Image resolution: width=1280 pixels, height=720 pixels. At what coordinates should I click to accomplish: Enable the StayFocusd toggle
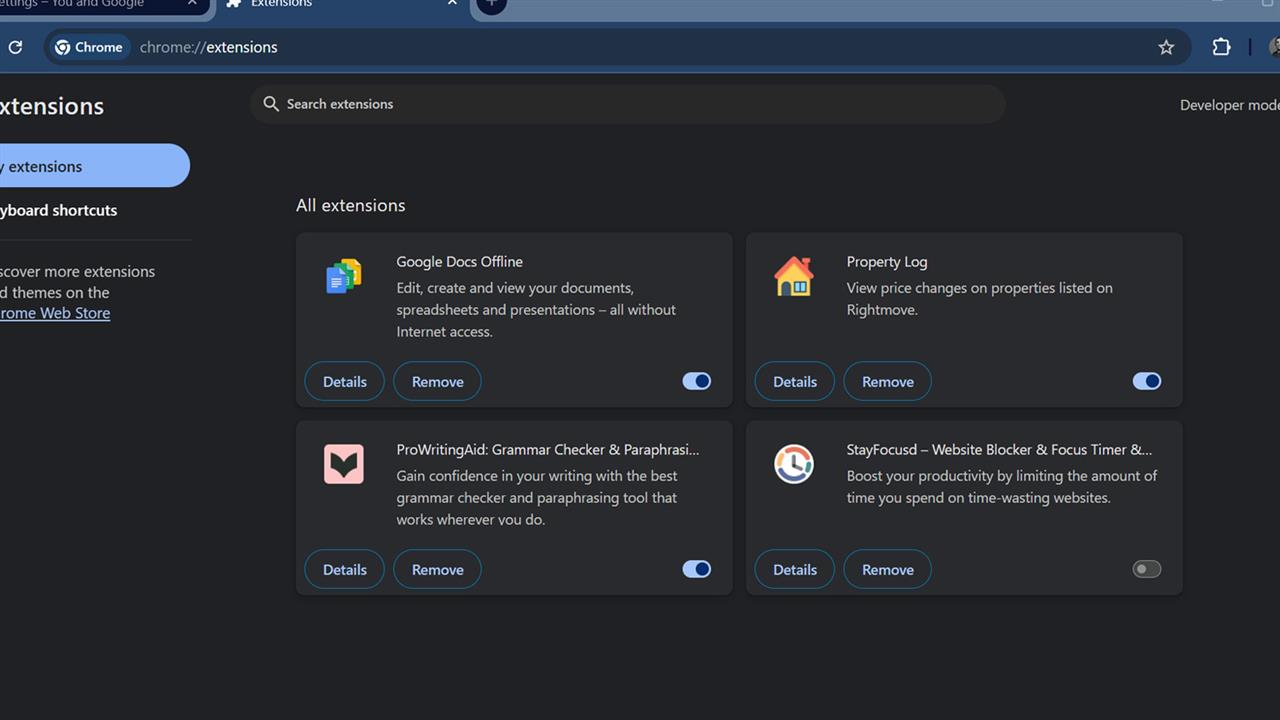[1147, 569]
